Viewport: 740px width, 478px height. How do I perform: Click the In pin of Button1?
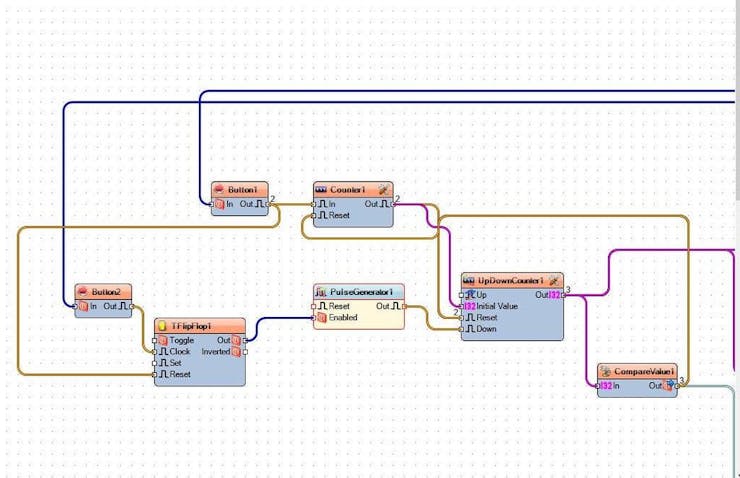(212, 204)
